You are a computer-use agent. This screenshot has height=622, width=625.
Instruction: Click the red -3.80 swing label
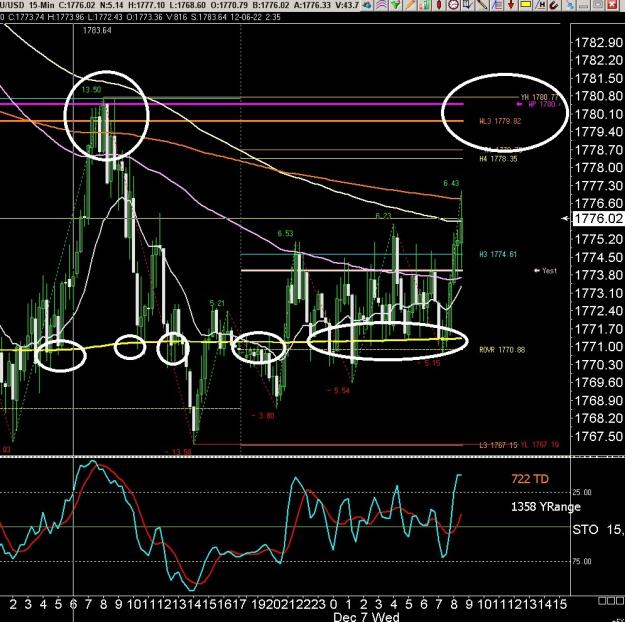(x=263, y=415)
